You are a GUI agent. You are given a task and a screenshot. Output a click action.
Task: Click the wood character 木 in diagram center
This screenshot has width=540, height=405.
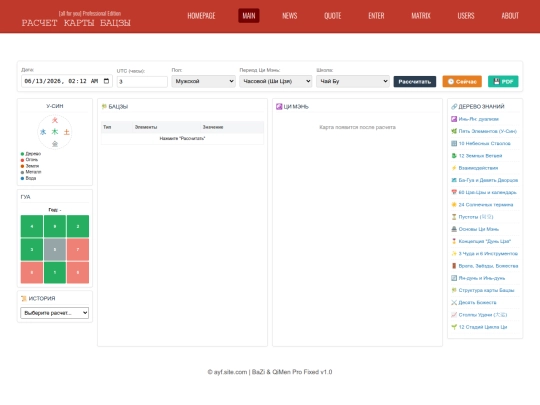click(x=55, y=132)
